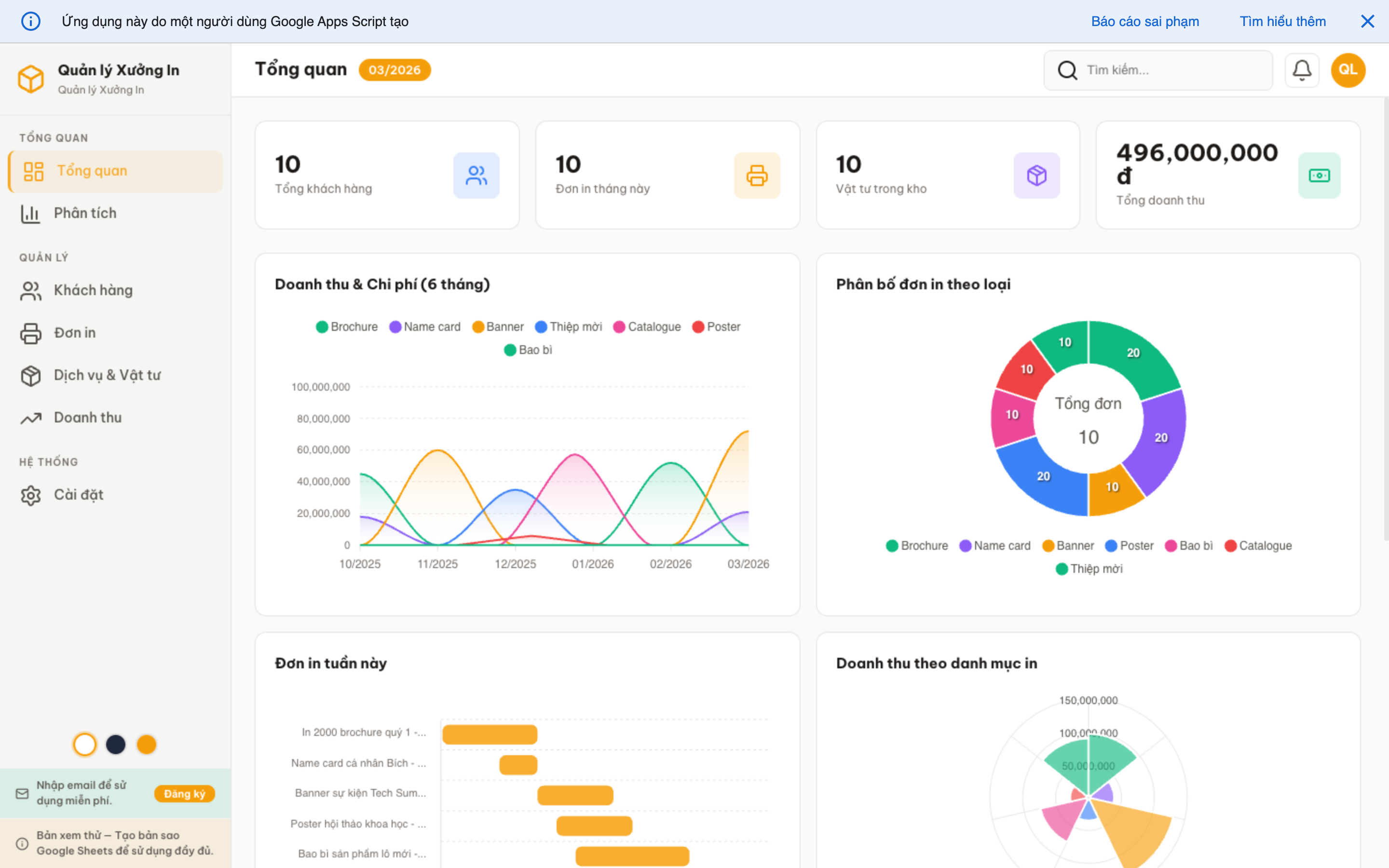The width and height of the screenshot is (1389, 868).
Task: Click the Quản lý Xưởng In cube logo
Action: (31, 79)
